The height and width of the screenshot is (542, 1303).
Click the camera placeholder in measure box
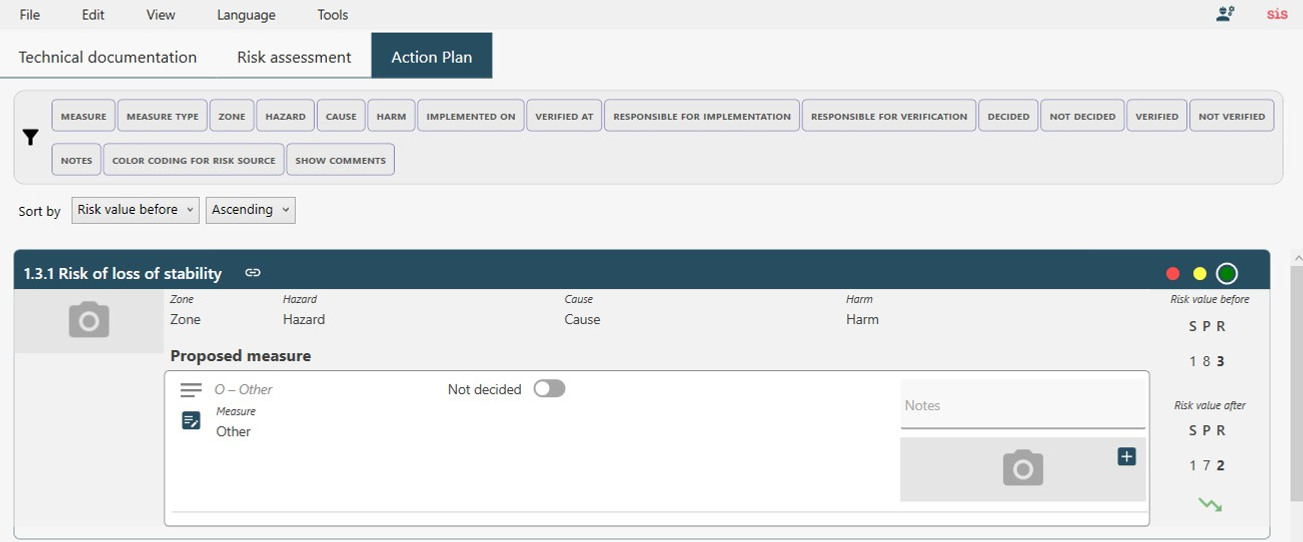coord(1022,469)
